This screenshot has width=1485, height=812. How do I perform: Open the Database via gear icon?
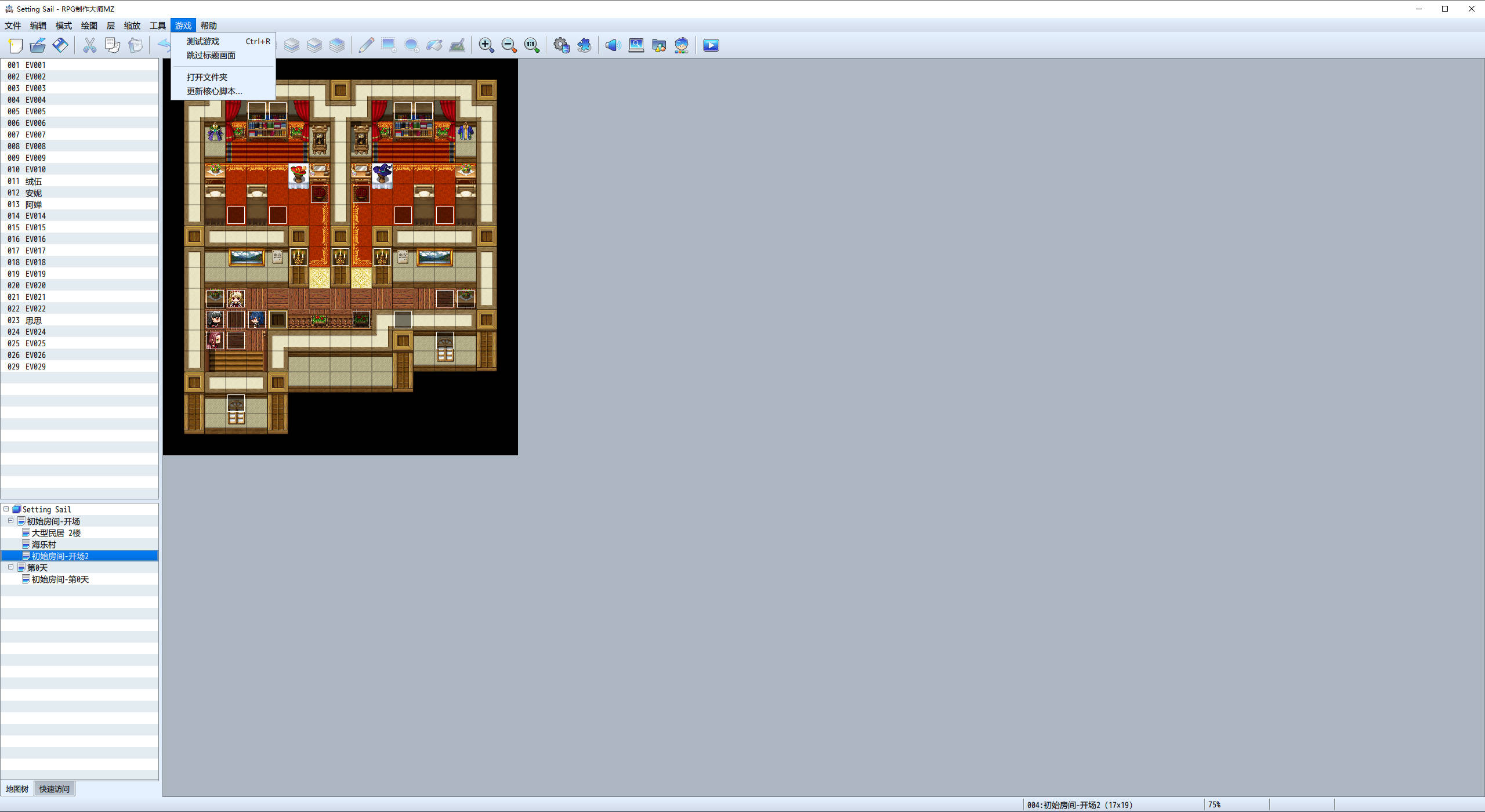(561, 45)
